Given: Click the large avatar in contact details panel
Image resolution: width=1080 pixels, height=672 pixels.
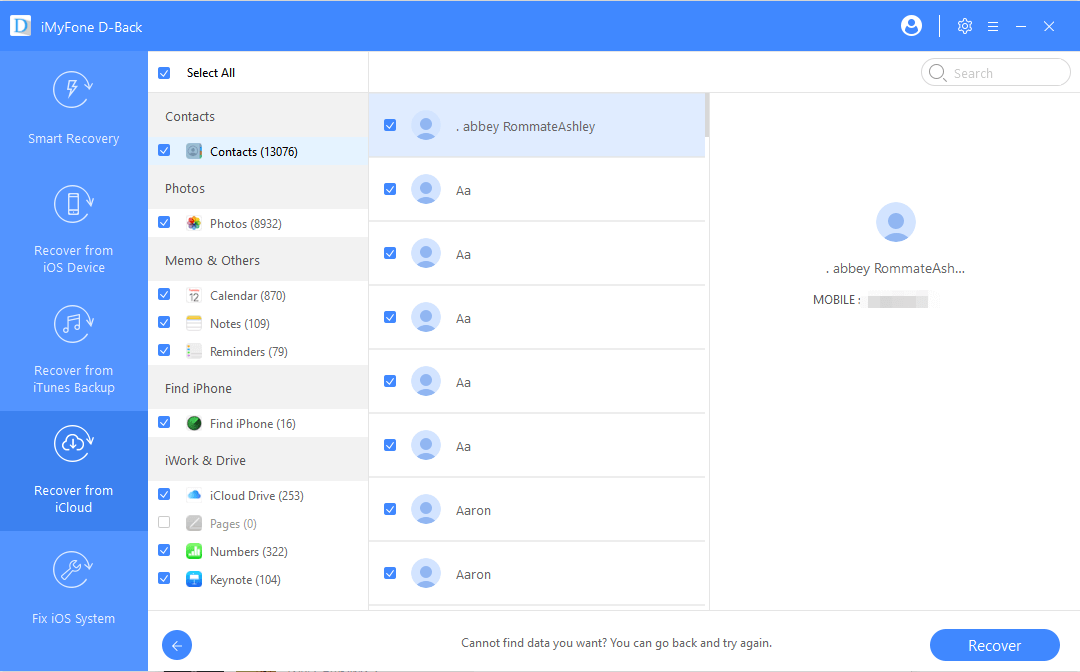Looking at the screenshot, I should [895, 222].
